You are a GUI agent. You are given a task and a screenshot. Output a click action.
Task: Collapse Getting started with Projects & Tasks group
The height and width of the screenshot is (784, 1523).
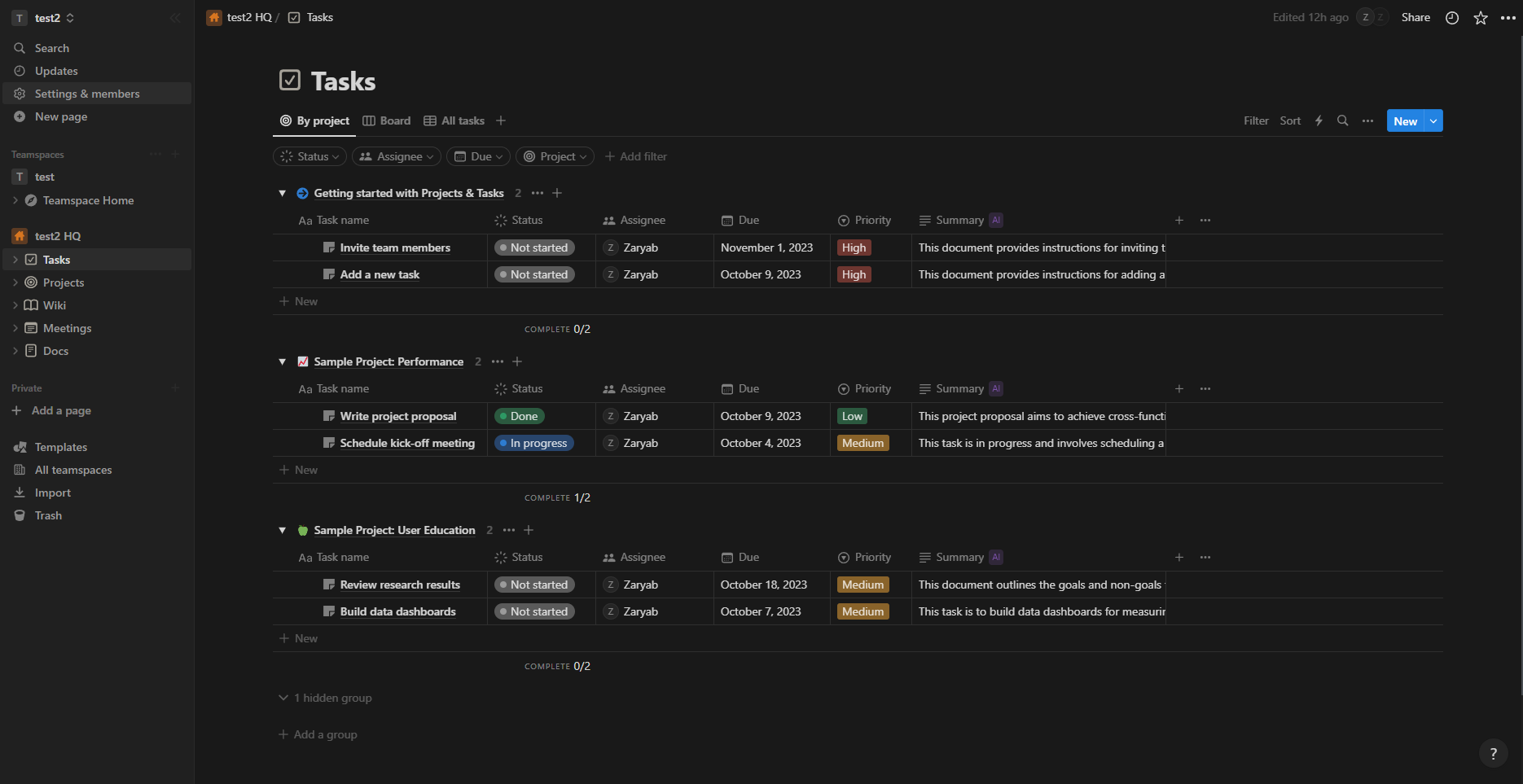(x=283, y=194)
